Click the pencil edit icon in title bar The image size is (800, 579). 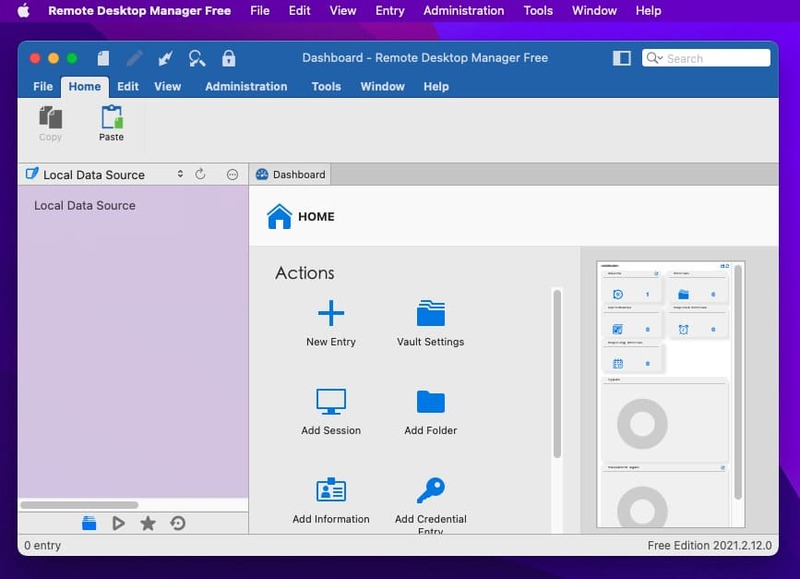pyautogui.click(x=134, y=58)
